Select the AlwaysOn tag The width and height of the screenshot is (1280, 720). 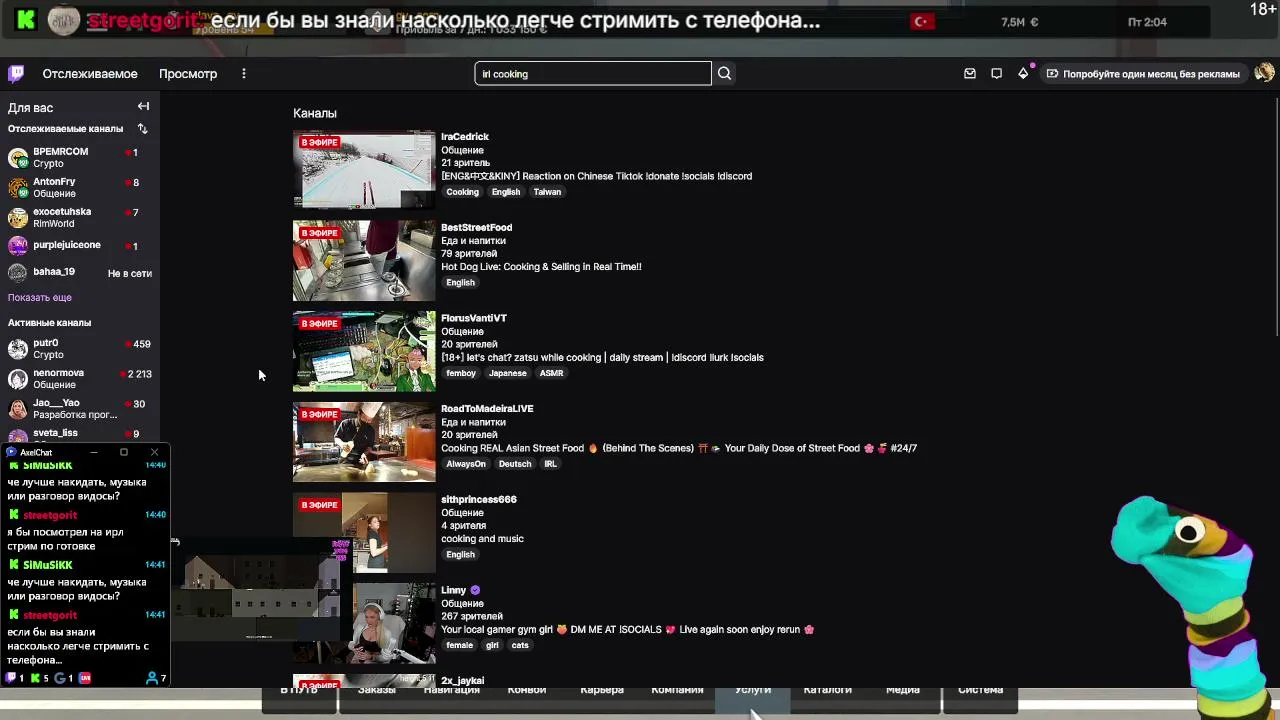pyautogui.click(x=466, y=464)
